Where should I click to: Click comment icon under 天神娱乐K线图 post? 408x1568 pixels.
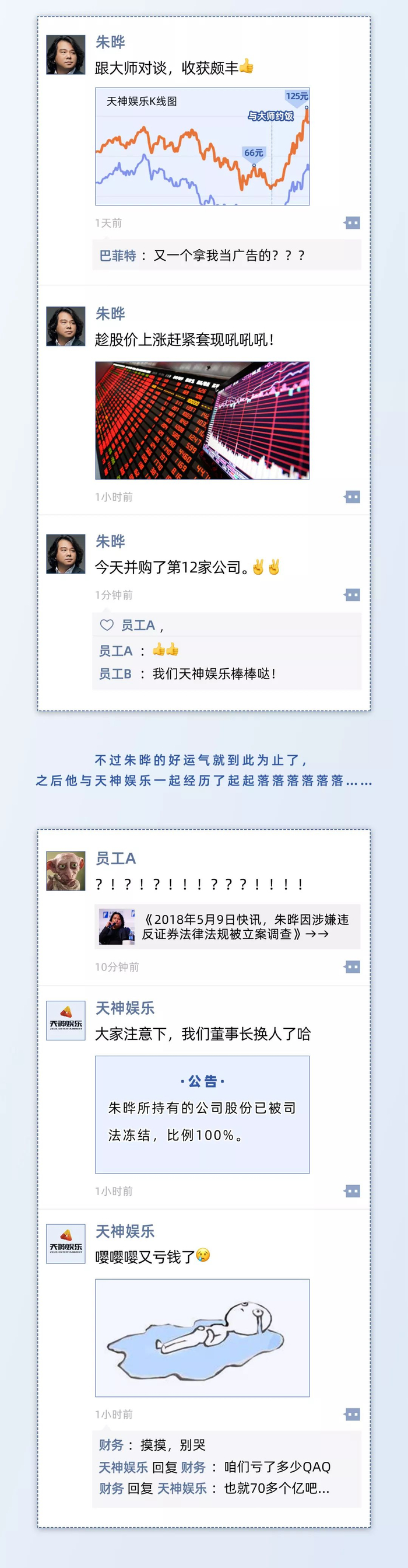coord(352,223)
